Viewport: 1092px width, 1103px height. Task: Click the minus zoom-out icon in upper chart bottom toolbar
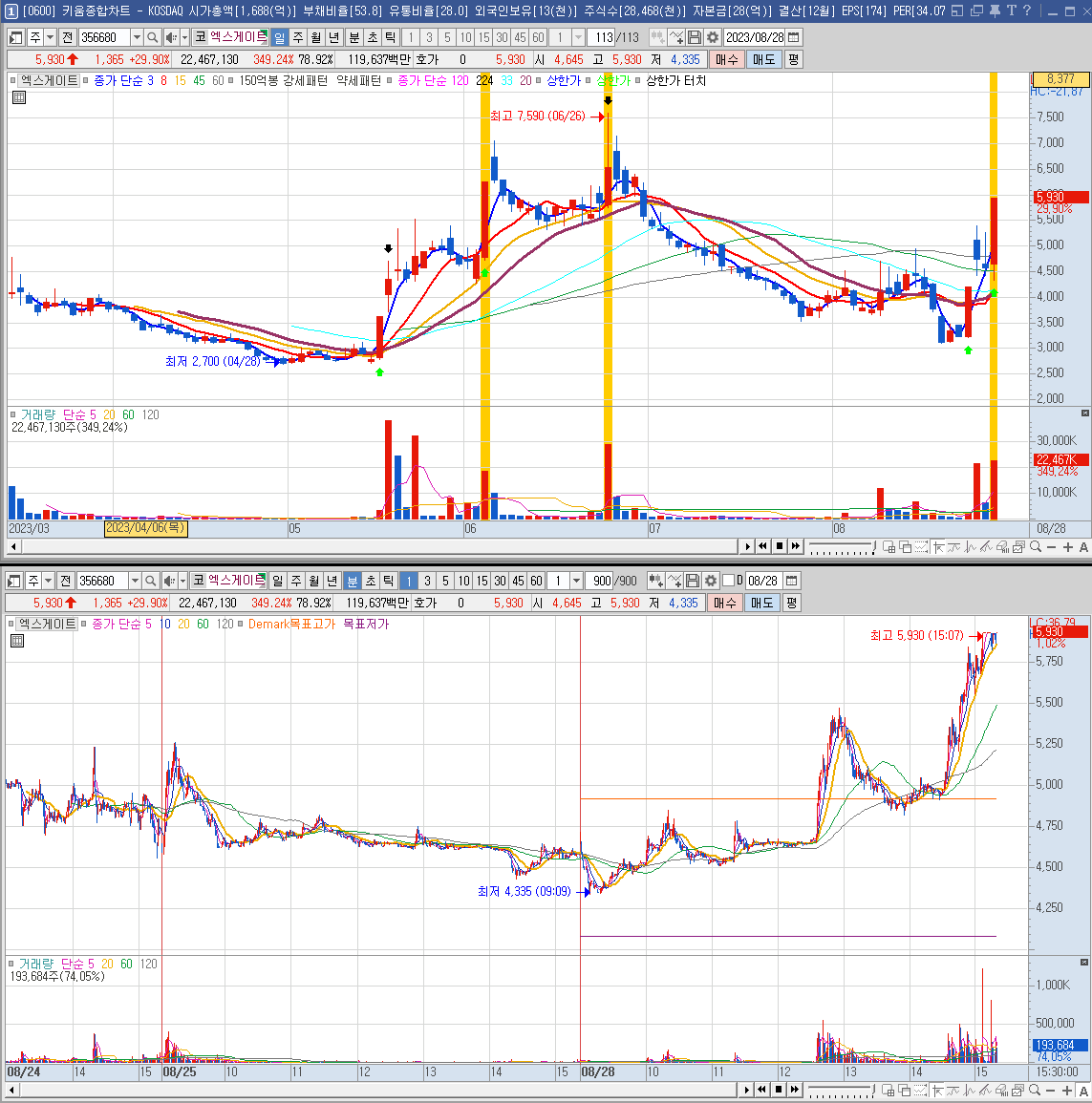[x=1051, y=546]
